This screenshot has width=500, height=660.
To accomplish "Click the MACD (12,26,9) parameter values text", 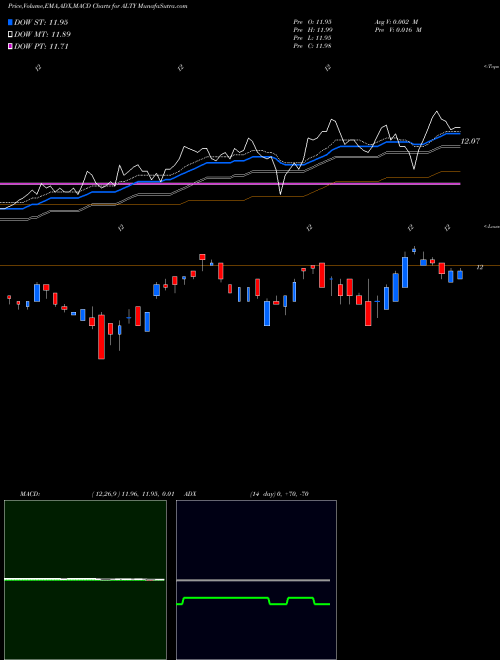I will [133, 494].
